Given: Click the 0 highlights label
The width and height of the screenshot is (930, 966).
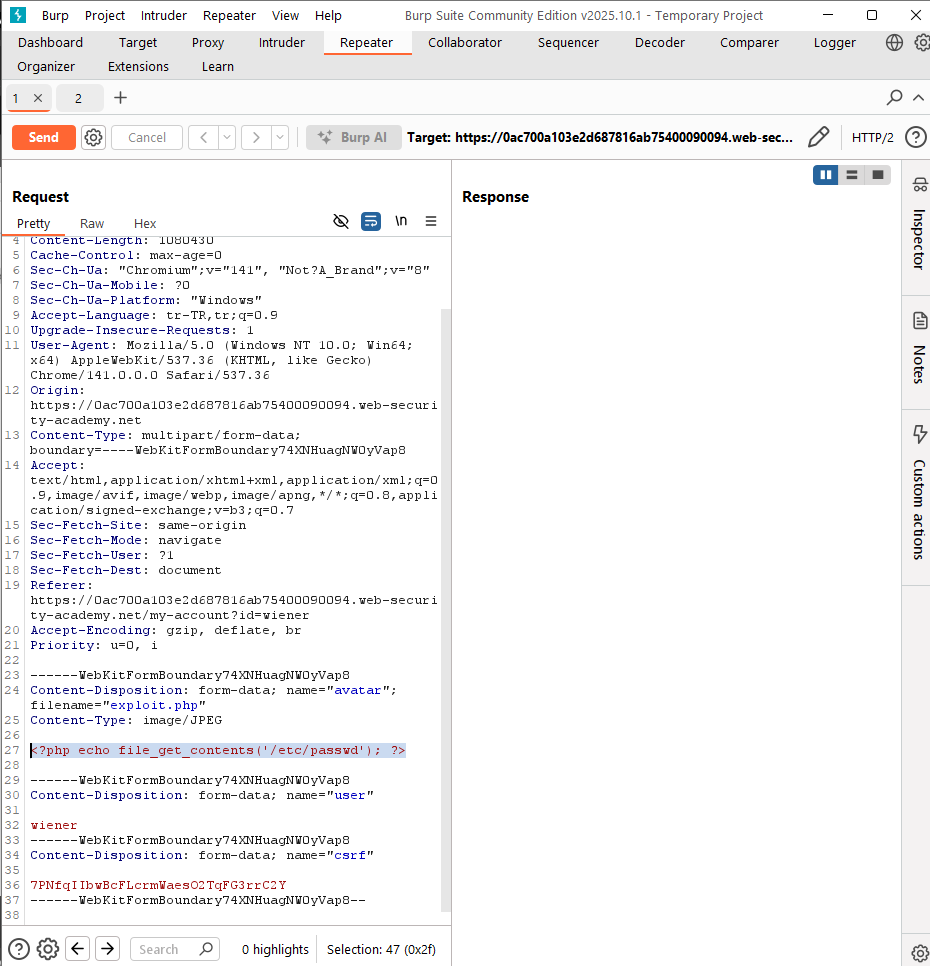Looking at the screenshot, I should coord(275,949).
